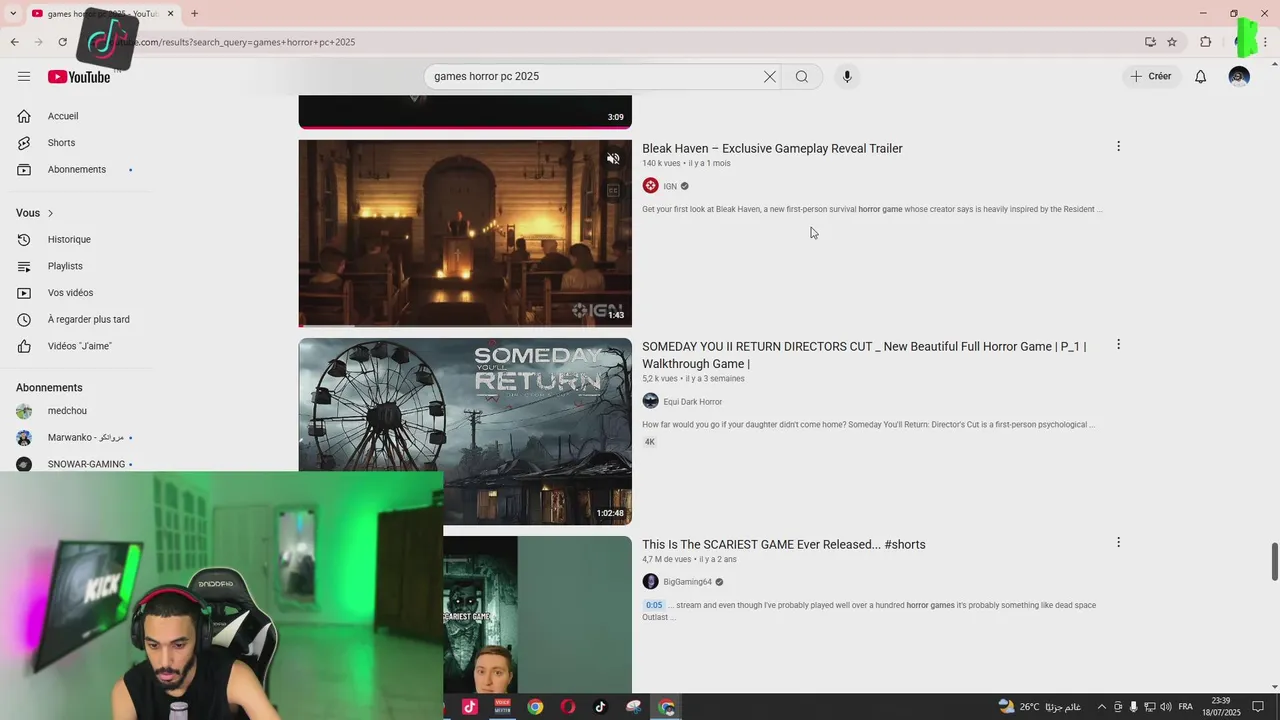Clear the search query with the X
Image resolution: width=1280 pixels, height=720 pixels.
point(770,77)
